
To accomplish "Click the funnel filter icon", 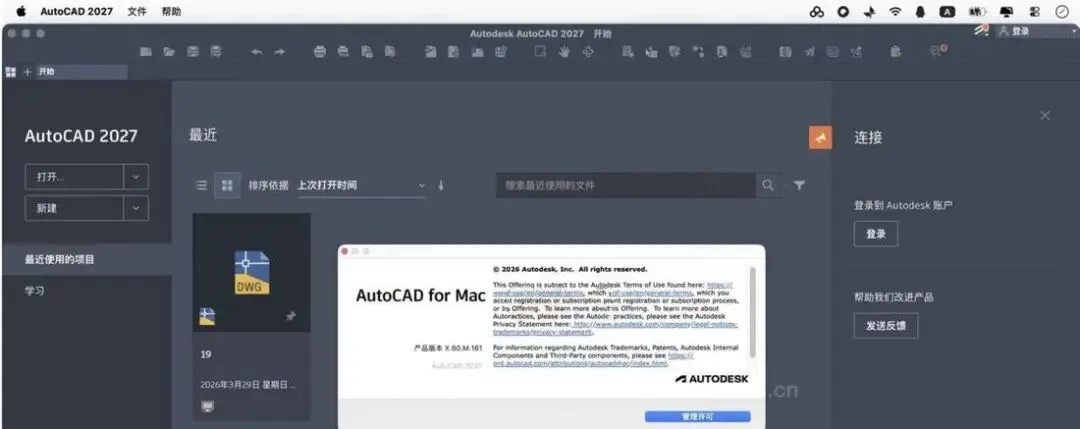I will tap(799, 185).
